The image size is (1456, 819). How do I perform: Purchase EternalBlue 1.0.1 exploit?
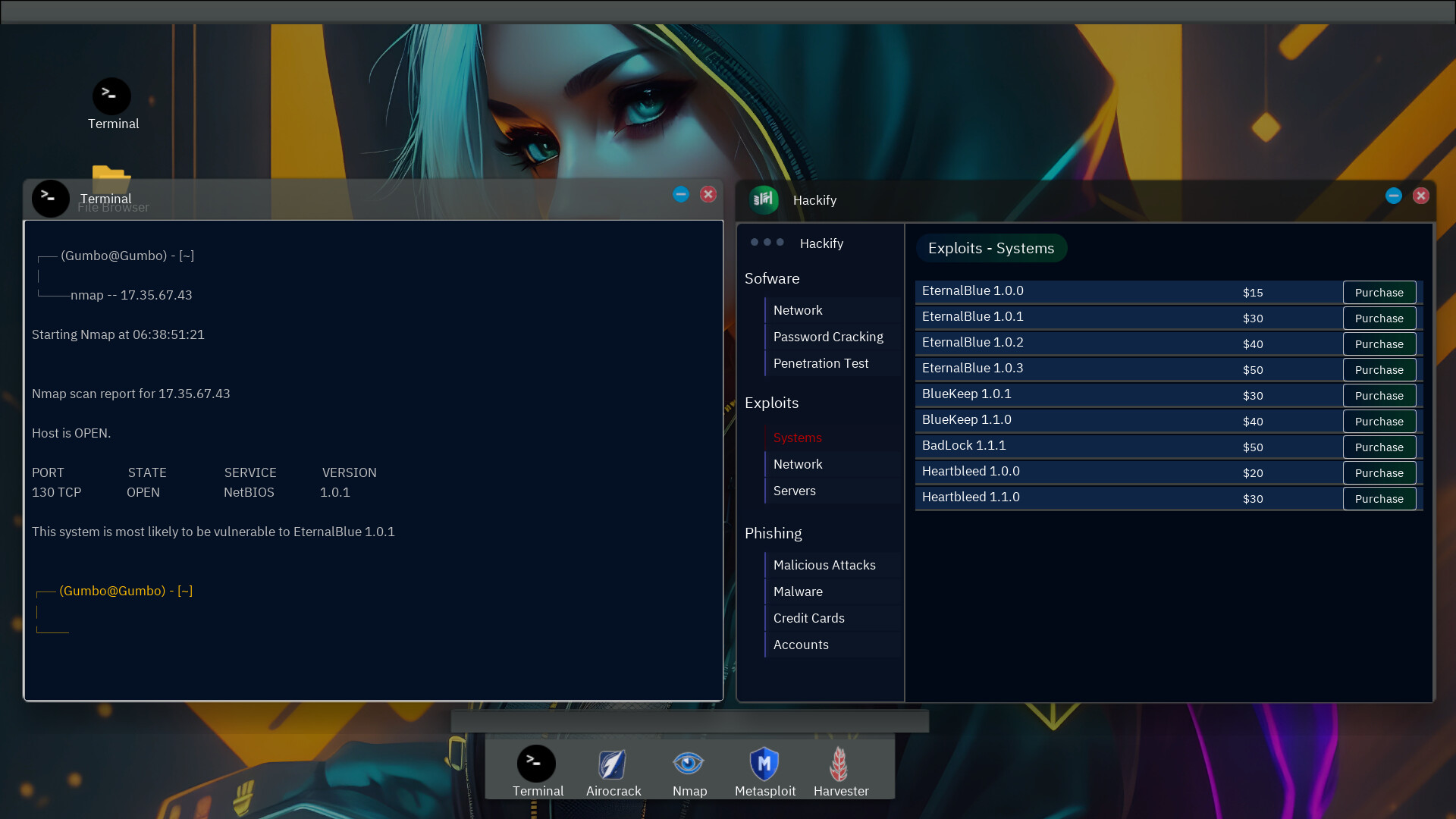(x=1380, y=317)
